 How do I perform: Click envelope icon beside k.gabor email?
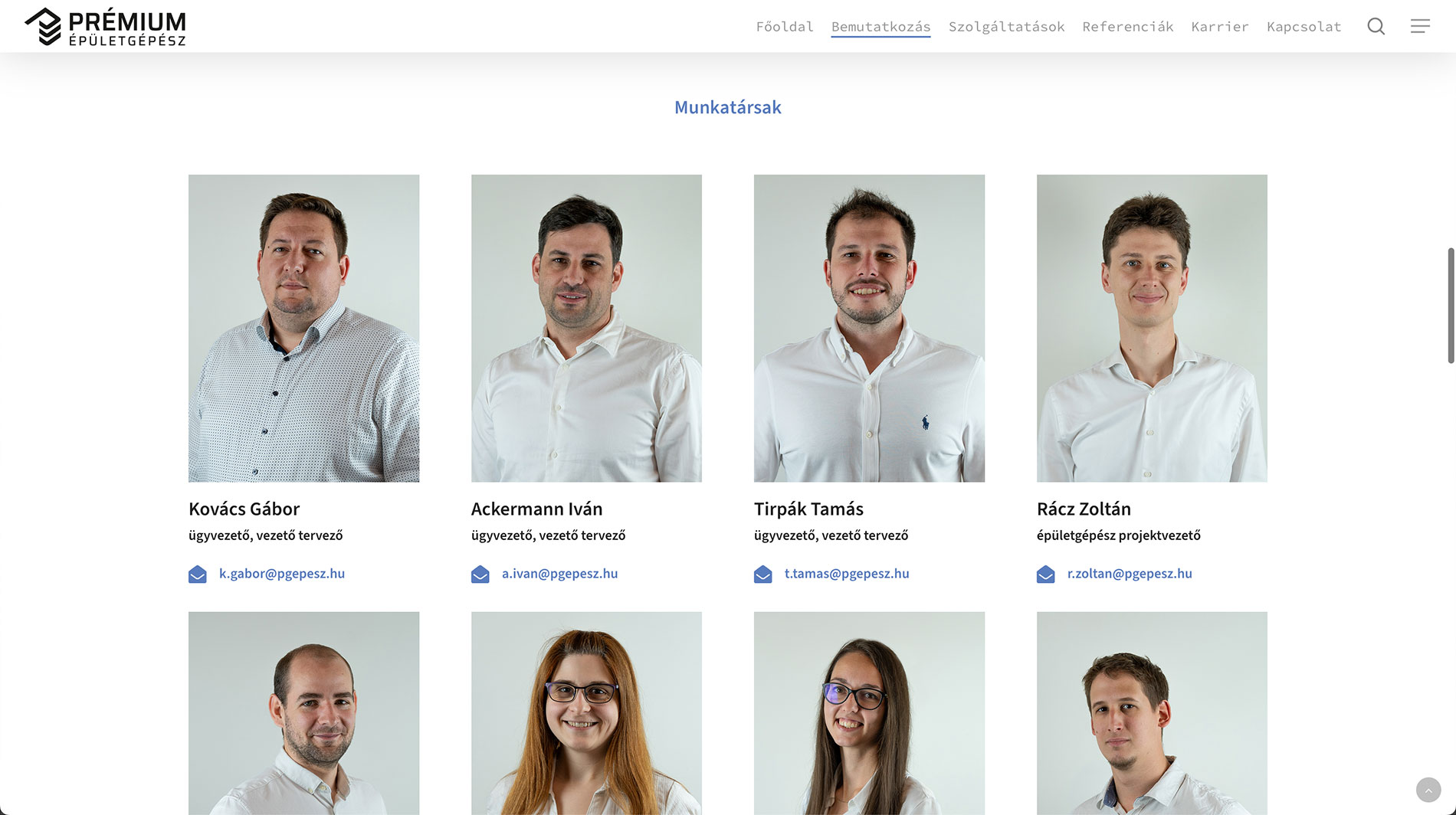198,574
